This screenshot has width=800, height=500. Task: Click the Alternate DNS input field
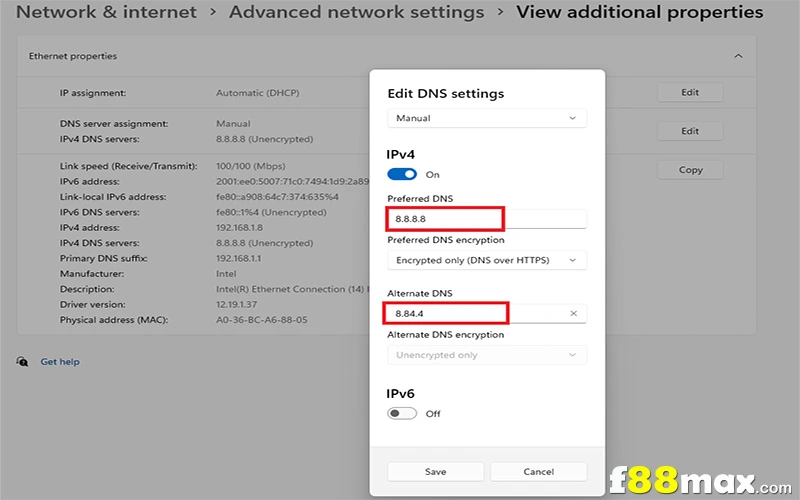click(487, 313)
